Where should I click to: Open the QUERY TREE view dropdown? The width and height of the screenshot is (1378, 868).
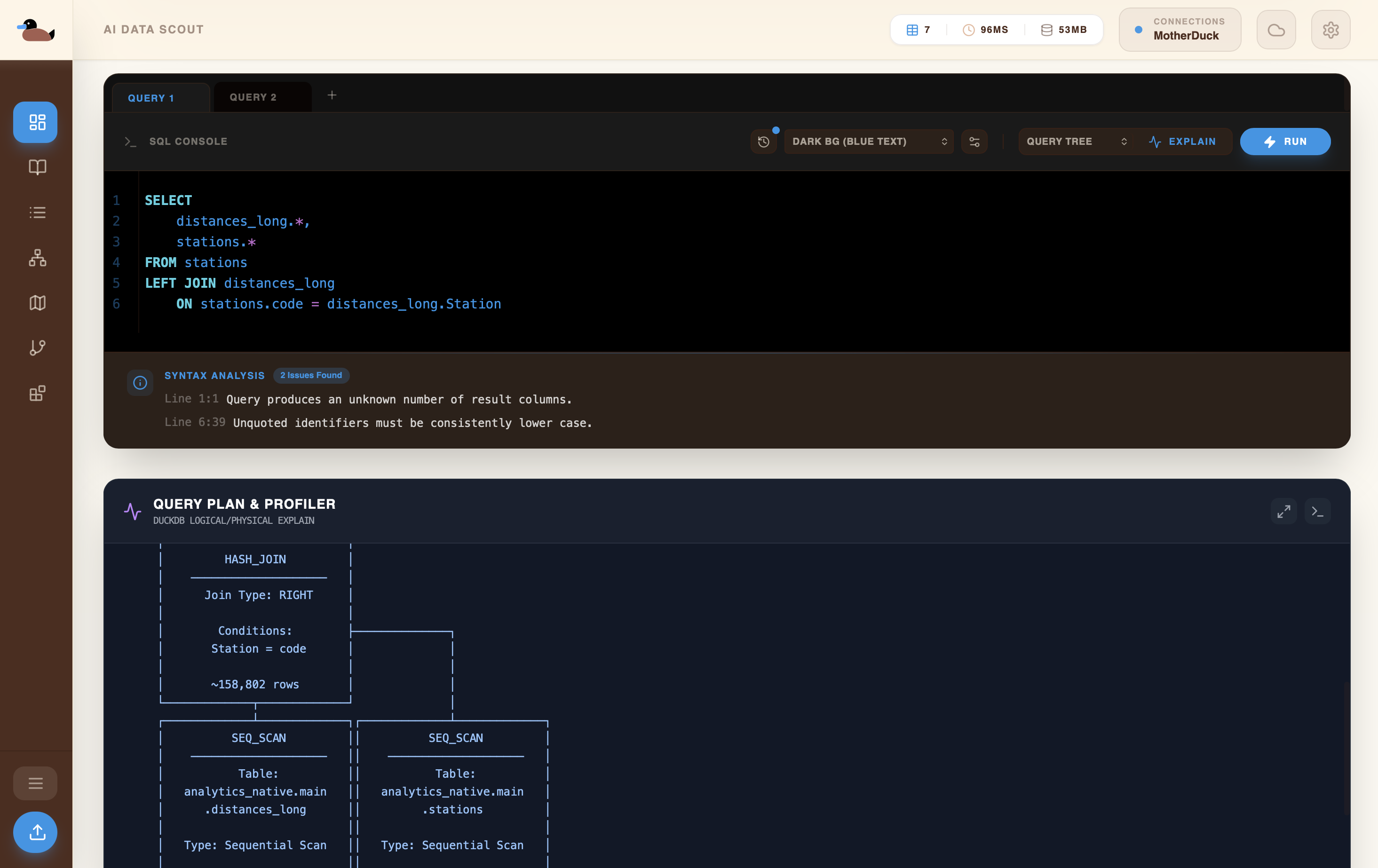[x=1075, y=142]
